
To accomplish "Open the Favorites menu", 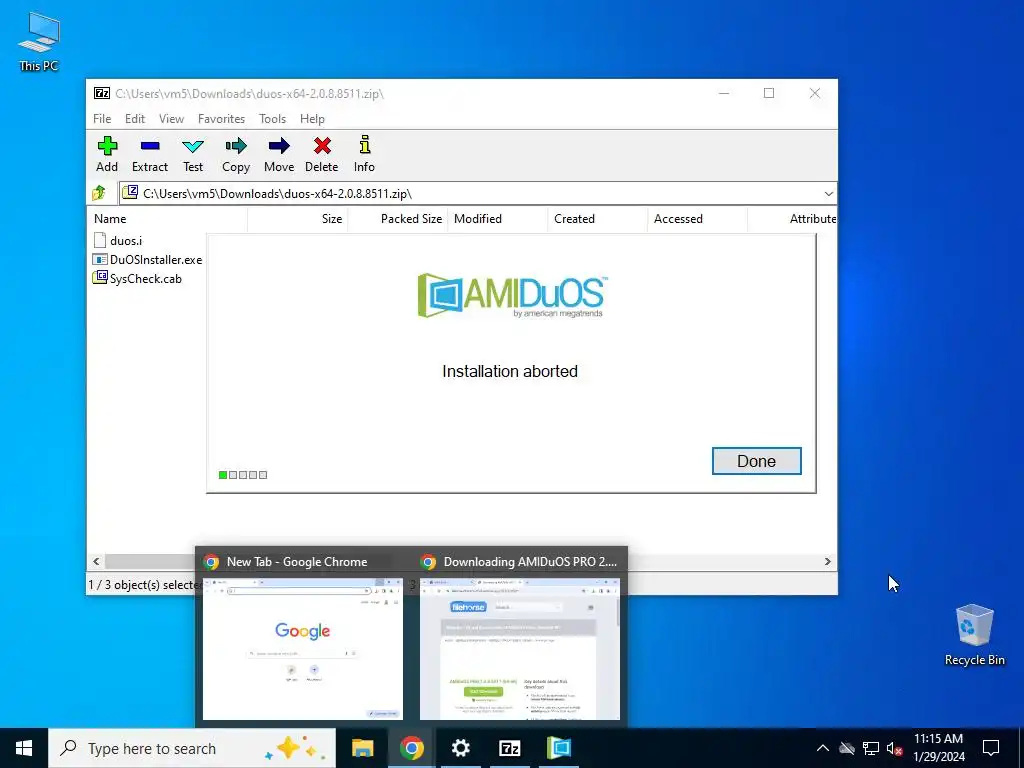I will click(221, 119).
